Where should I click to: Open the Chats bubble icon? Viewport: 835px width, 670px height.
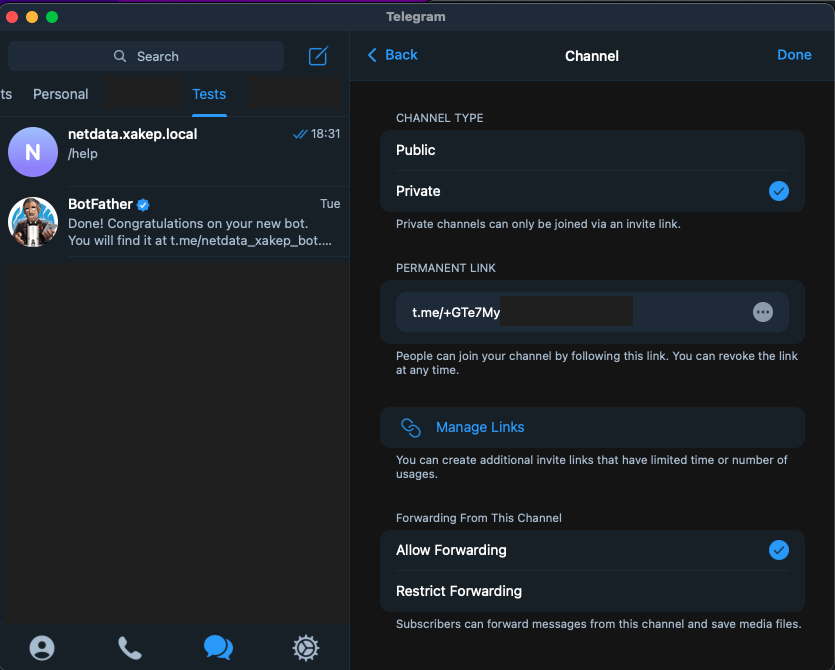(218, 648)
